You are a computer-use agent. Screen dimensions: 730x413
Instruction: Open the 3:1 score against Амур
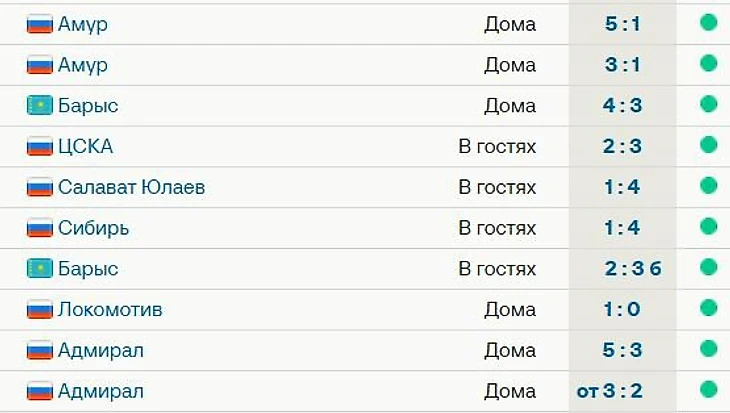point(622,65)
